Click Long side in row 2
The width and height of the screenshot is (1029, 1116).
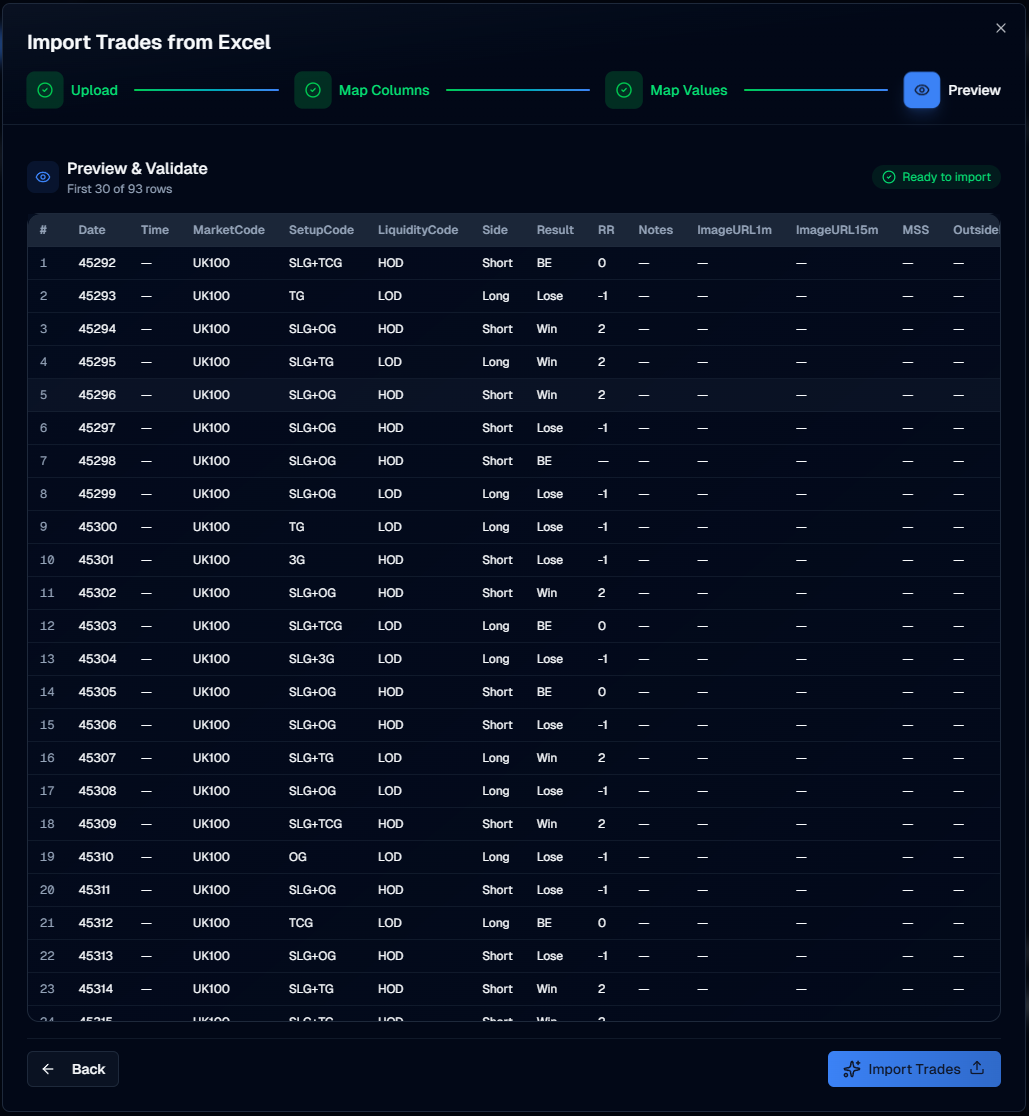coord(495,296)
